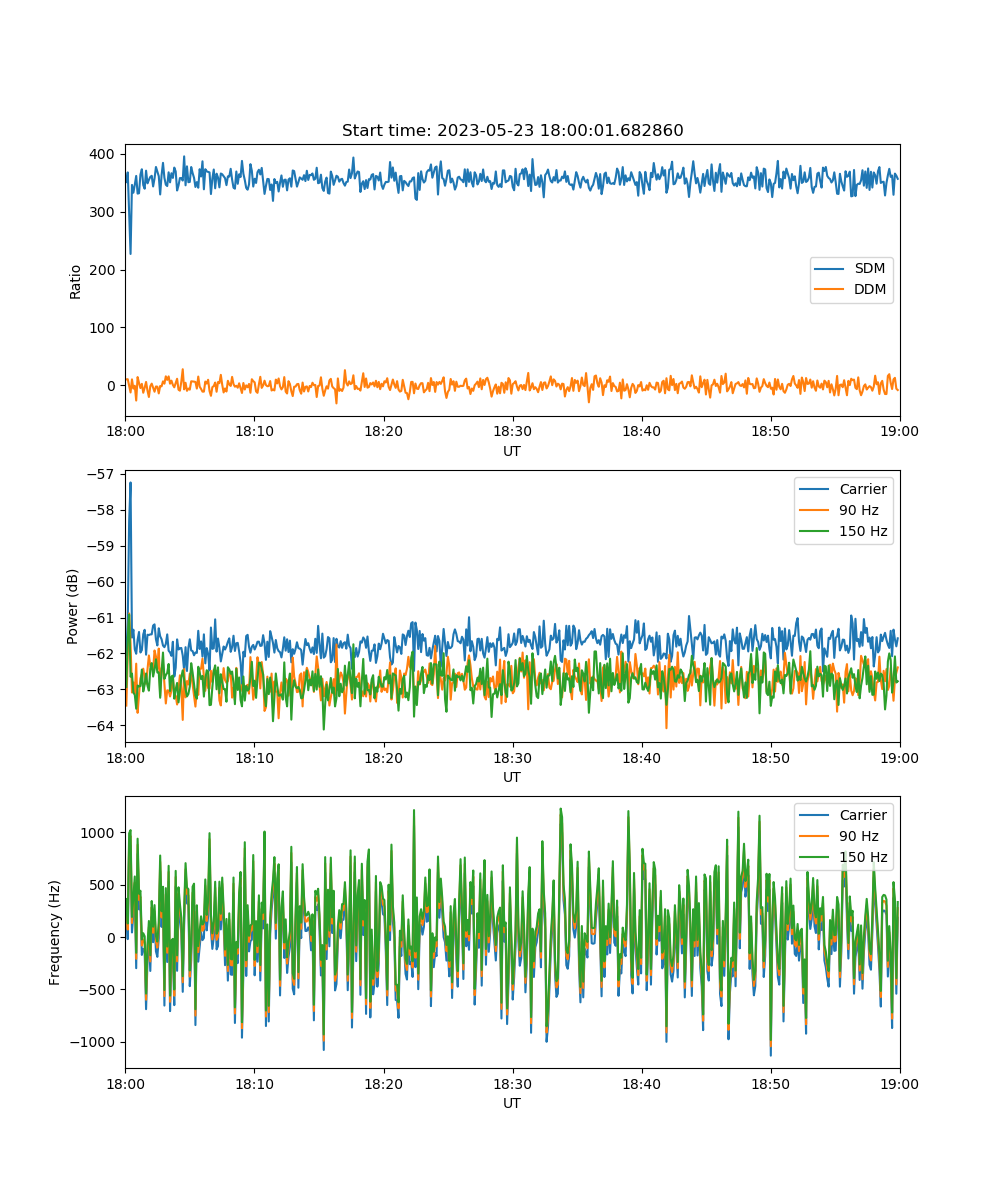Click the 18:30 tick label under the top plot
This screenshot has height=1200, width=1000.
512,431
